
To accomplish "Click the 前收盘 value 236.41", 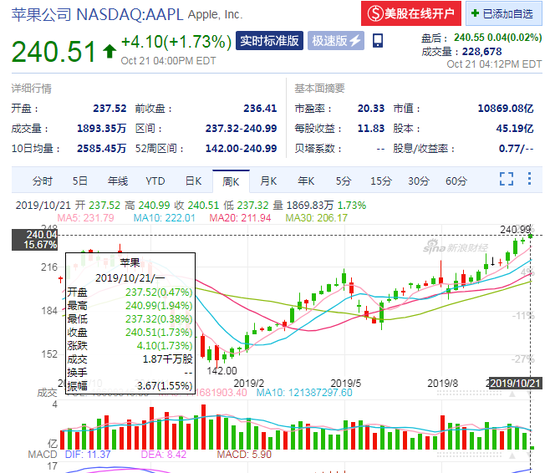I will 260,108.
